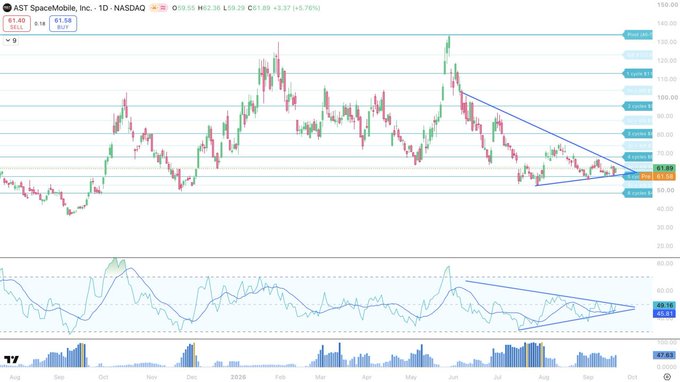Click the 4 cycles level label
Screen dimensions: 680x382
tap(638, 157)
